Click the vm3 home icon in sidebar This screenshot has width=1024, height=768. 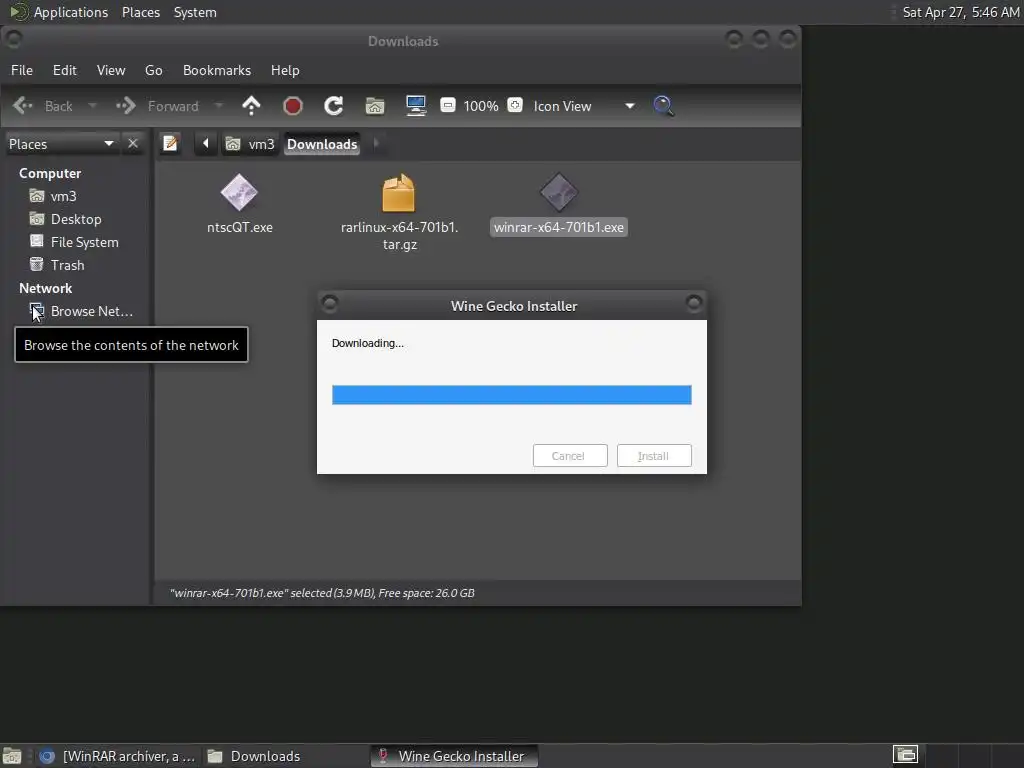pos(37,196)
